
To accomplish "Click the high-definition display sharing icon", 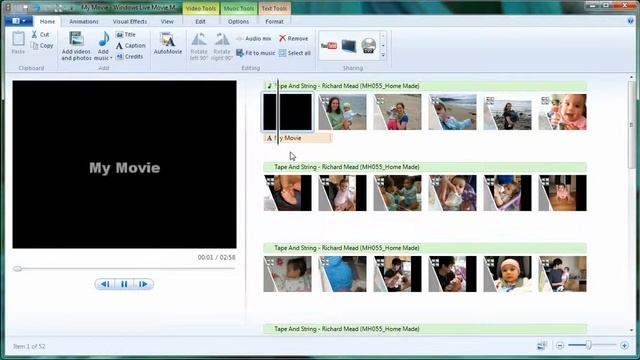I will coord(349,46).
